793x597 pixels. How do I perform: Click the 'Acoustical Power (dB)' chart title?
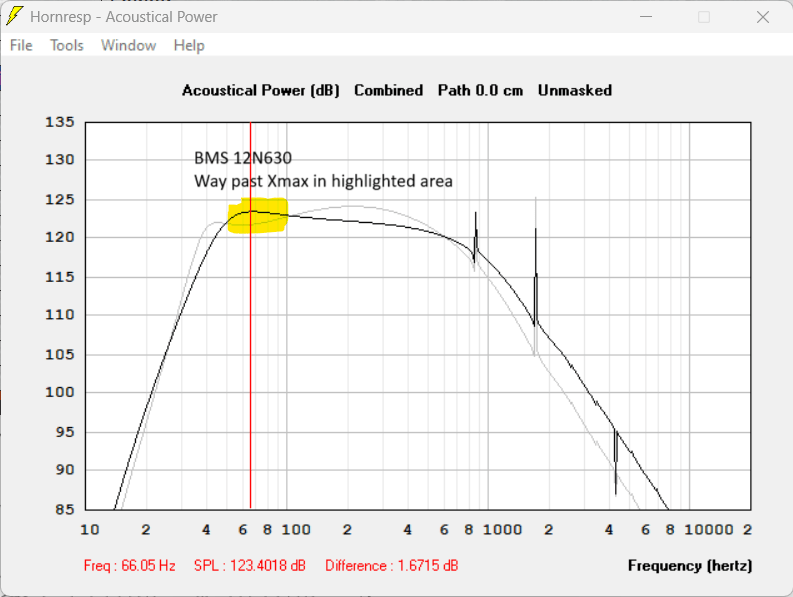coord(260,91)
